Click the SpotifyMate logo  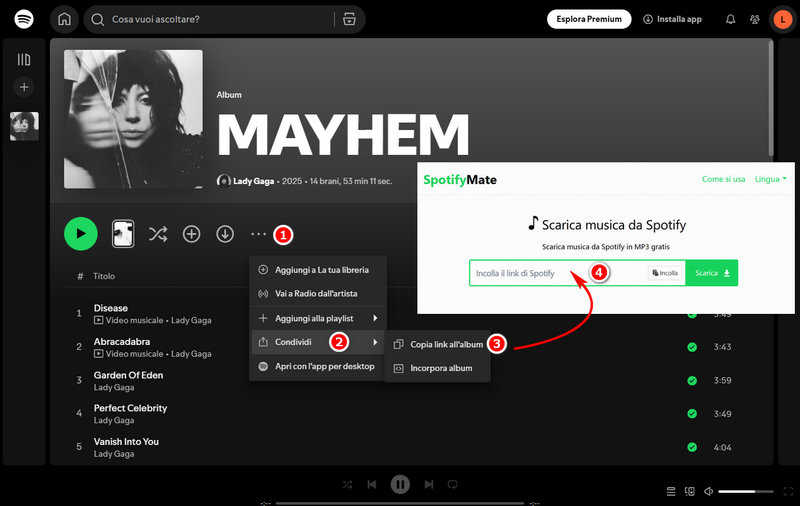coord(460,180)
